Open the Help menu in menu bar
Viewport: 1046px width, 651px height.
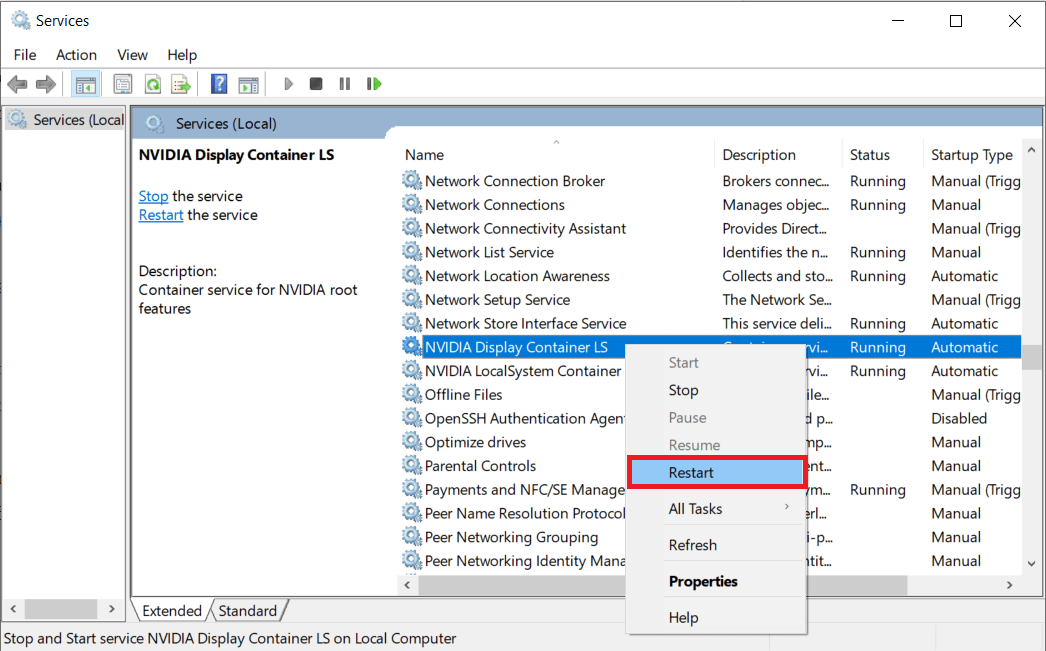click(181, 55)
